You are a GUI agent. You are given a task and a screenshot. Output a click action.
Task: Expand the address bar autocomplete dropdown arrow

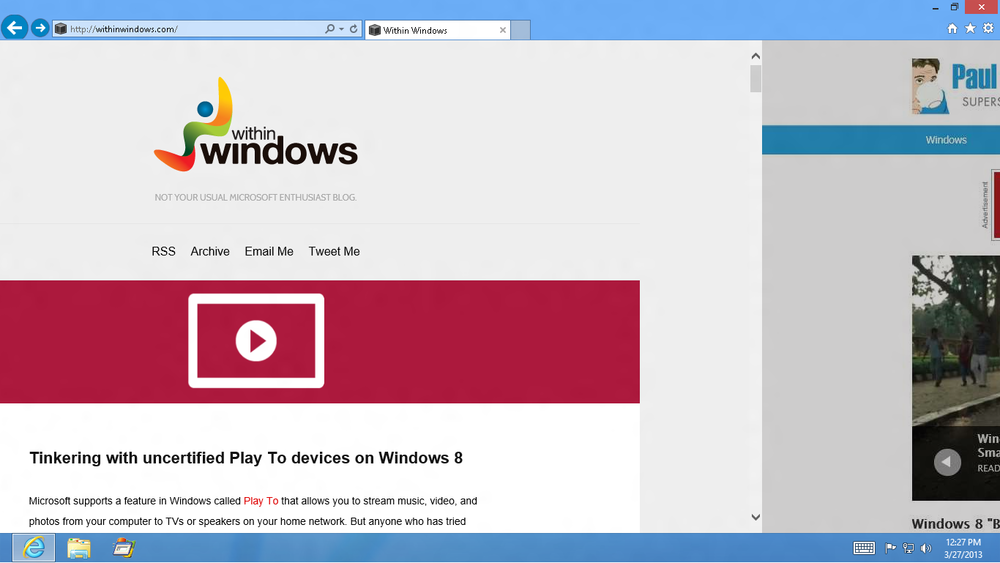[x=342, y=29]
